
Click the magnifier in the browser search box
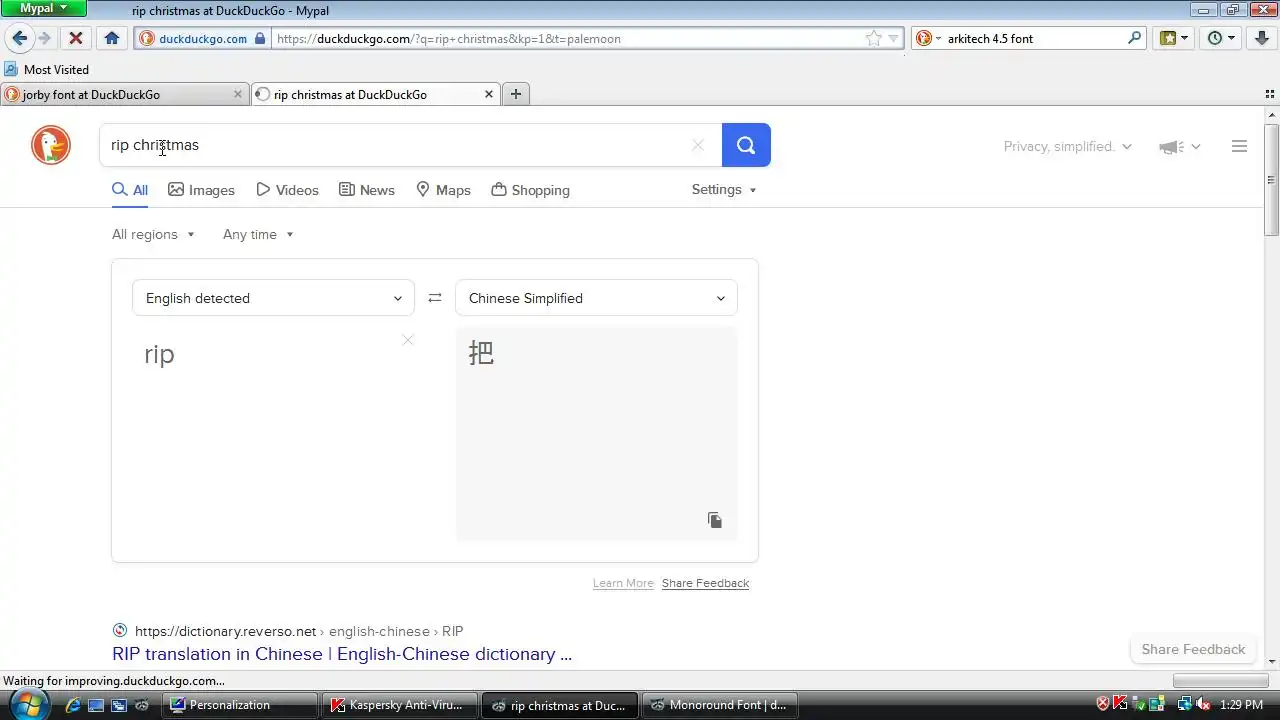1135,38
